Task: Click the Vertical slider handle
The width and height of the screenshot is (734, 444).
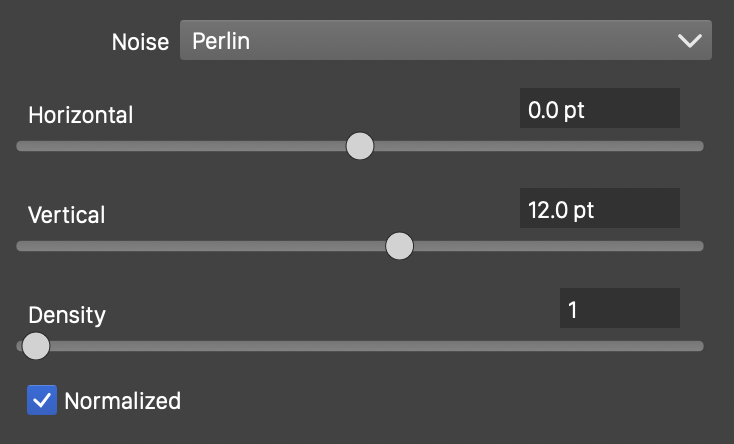Action: tap(399, 246)
